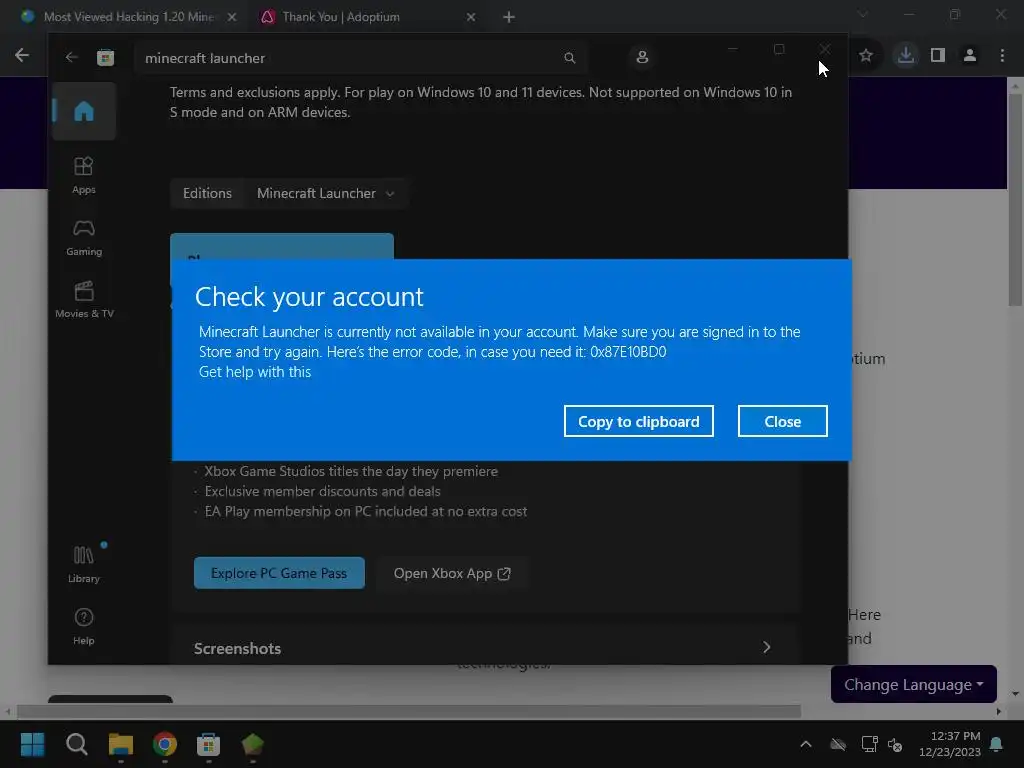Close the Most Viewed Hacking tab
The width and height of the screenshot is (1024, 768).
(x=231, y=17)
